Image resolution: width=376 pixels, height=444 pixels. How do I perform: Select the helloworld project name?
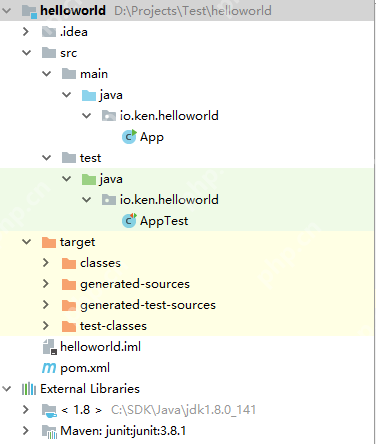pyautogui.click(x=73, y=11)
